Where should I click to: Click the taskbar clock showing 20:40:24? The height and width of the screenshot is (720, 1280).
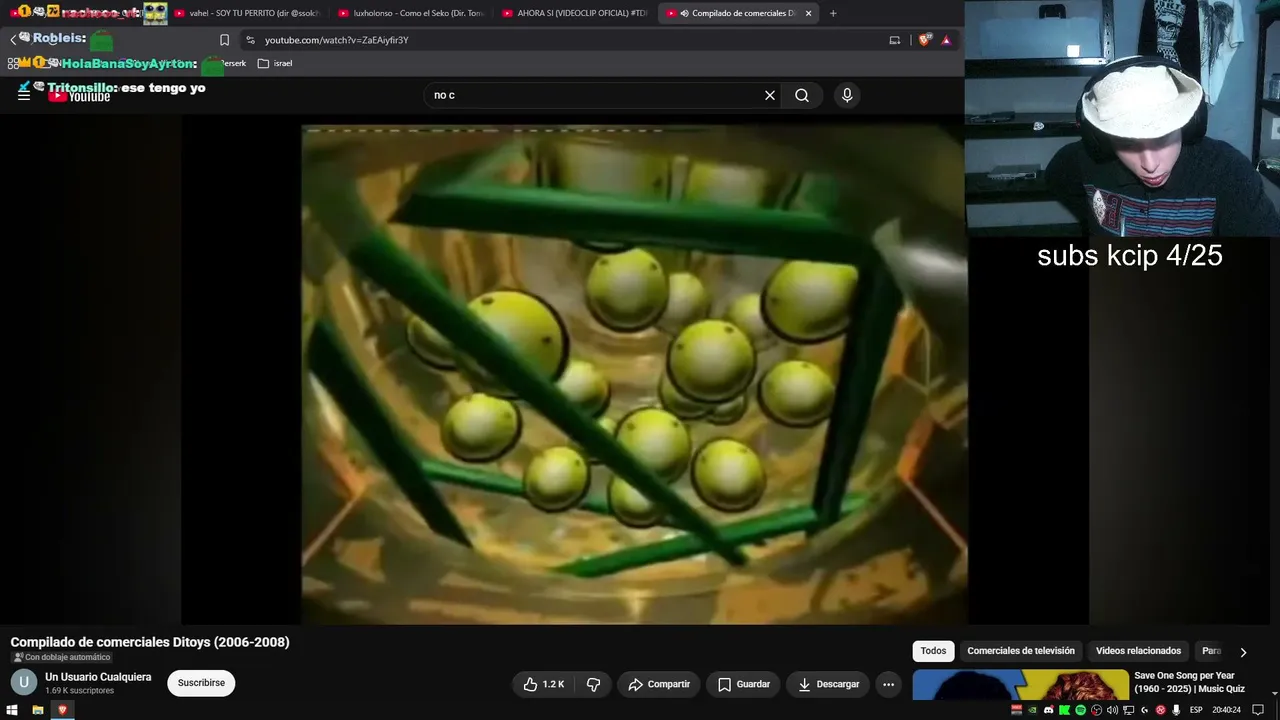1226,710
